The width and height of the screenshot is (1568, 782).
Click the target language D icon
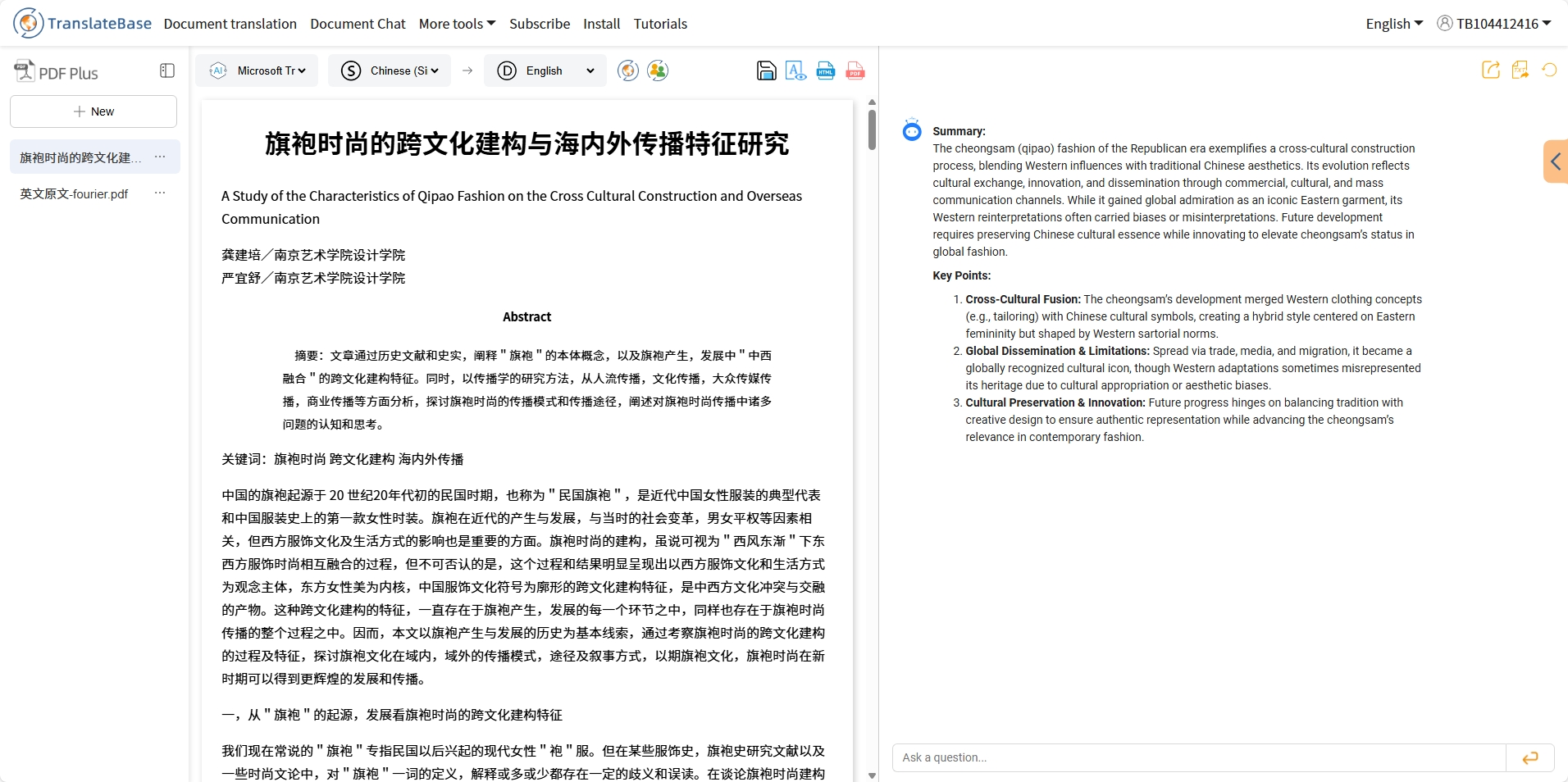(x=507, y=70)
